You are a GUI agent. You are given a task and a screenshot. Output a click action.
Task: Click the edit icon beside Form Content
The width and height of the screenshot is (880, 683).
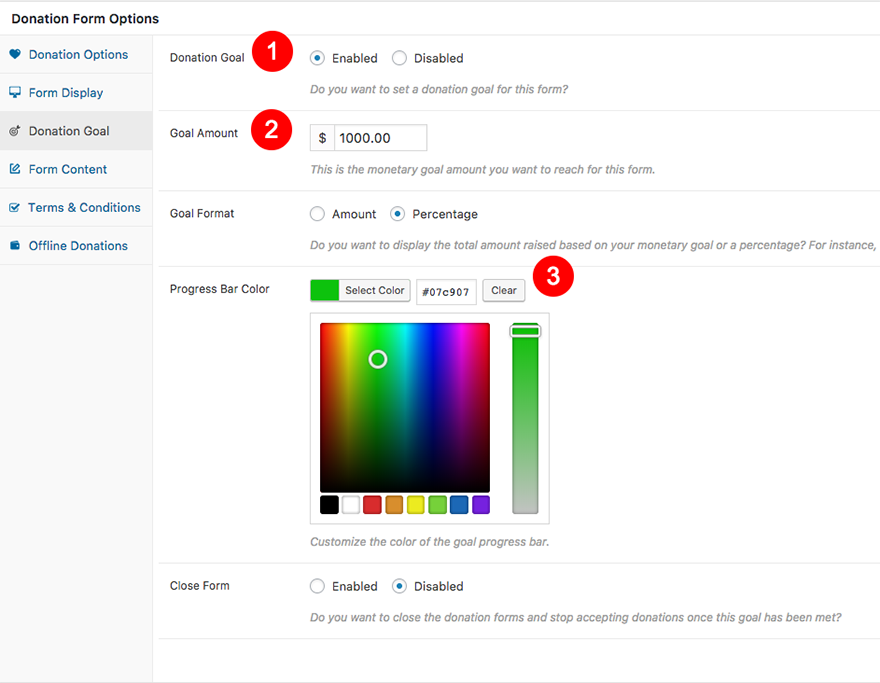(15, 169)
